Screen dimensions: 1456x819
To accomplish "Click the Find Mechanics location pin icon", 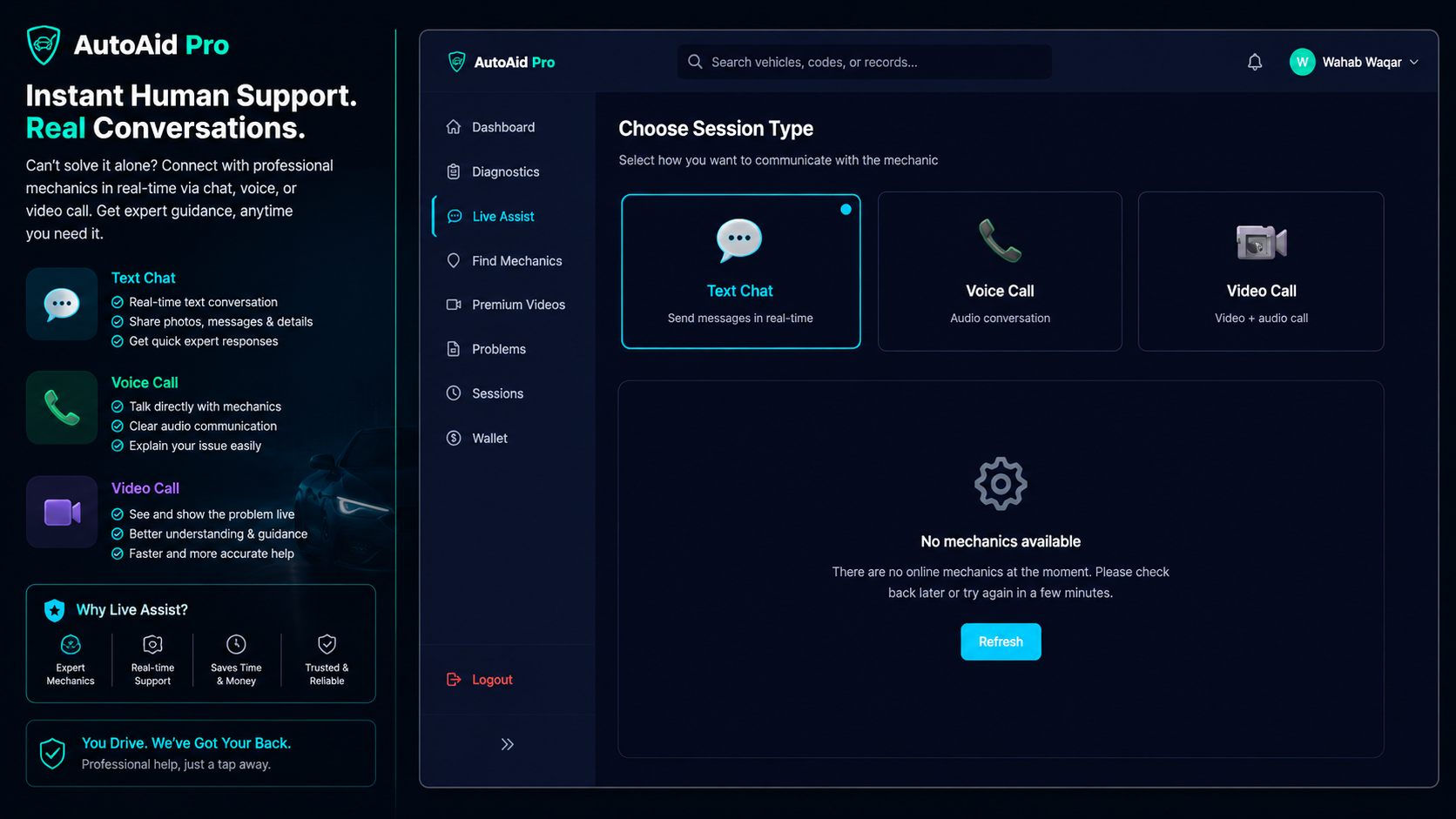I will pyautogui.click(x=454, y=260).
